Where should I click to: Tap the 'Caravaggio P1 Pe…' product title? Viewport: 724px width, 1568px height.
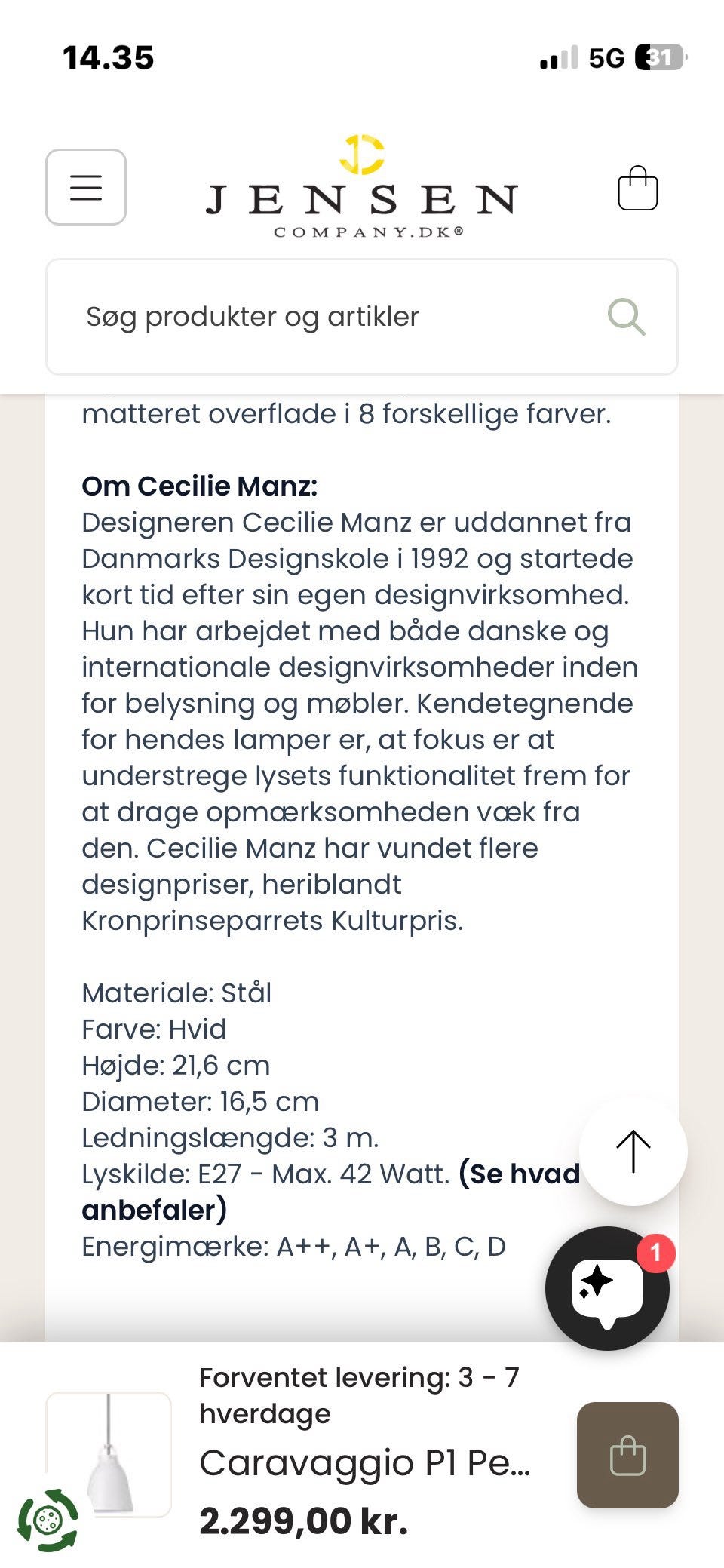click(365, 1462)
